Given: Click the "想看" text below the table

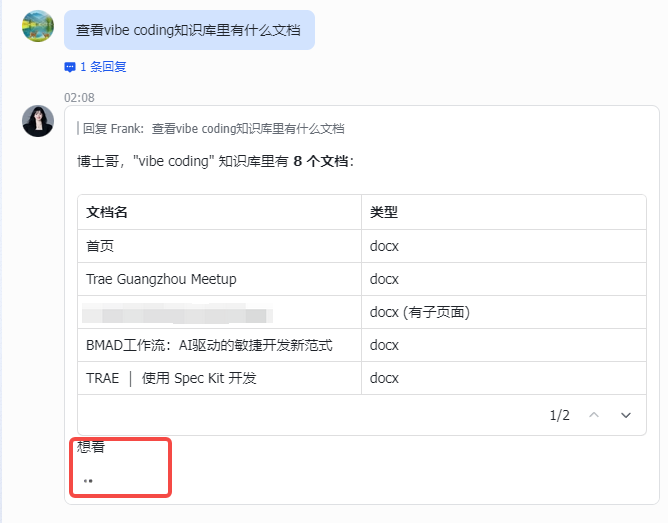Looking at the screenshot, I should [x=91, y=447].
